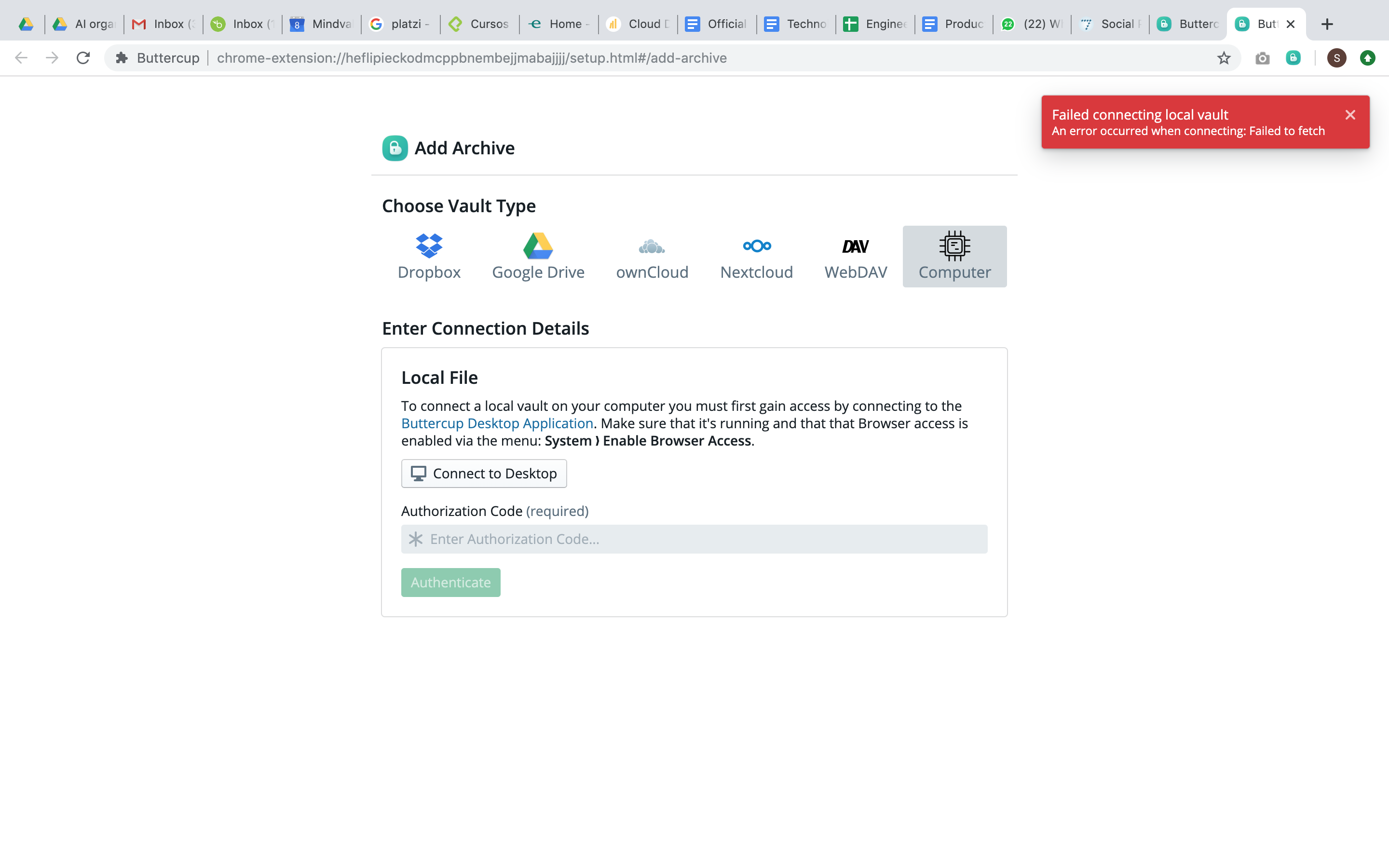Switch to the Produc docs tab

click(x=954, y=24)
